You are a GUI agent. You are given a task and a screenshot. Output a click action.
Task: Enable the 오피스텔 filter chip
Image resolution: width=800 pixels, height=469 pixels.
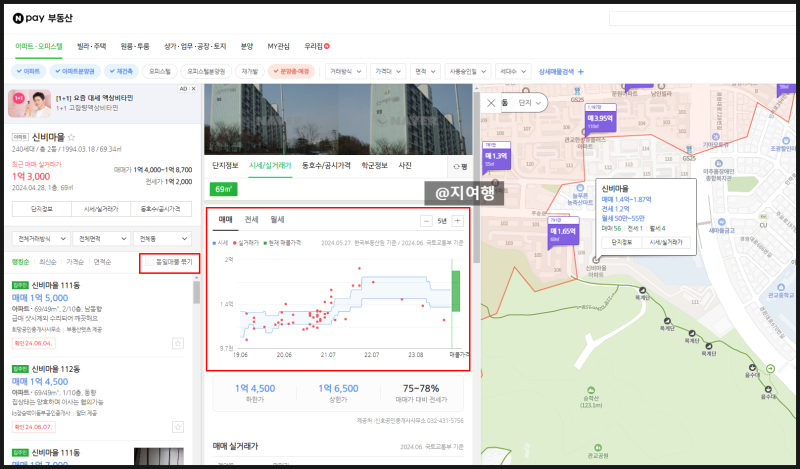point(160,71)
